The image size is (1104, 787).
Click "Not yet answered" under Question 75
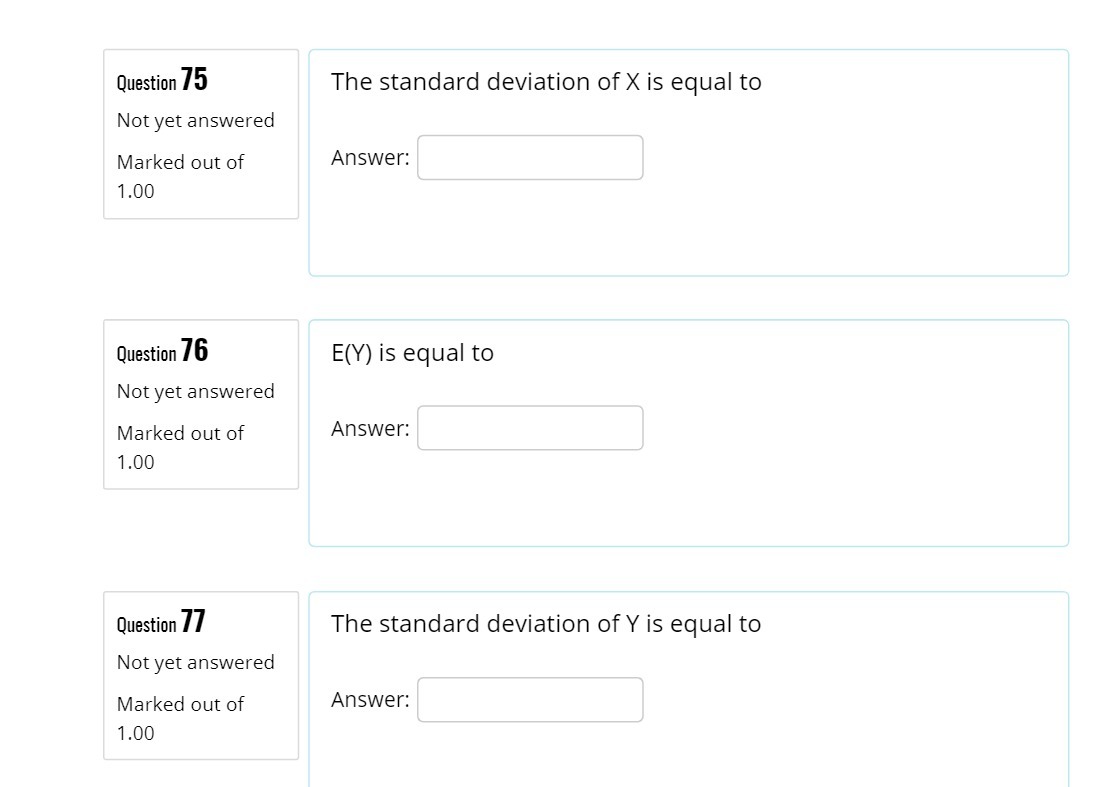coord(195,120)
